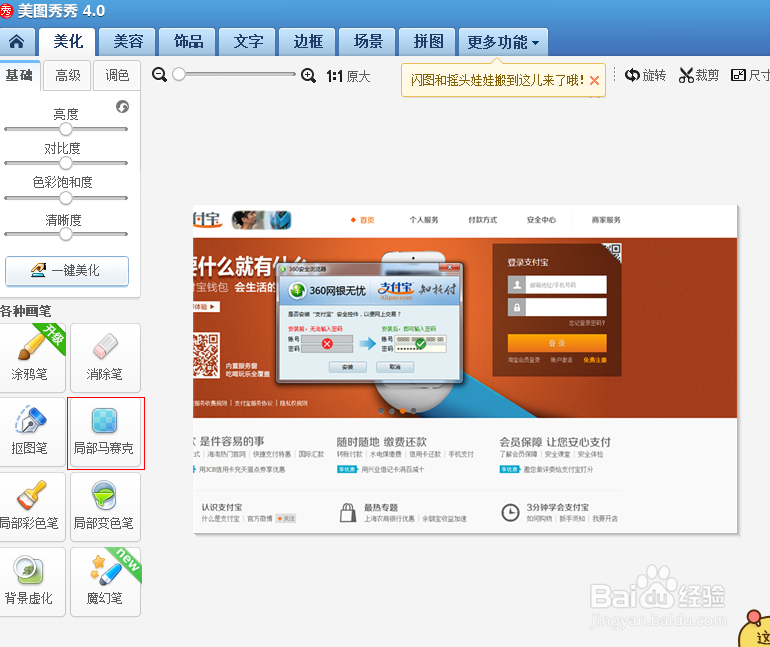This screenshot has height=647, width=770.
Task: Click the zoom slider handle
Action: 179,74
